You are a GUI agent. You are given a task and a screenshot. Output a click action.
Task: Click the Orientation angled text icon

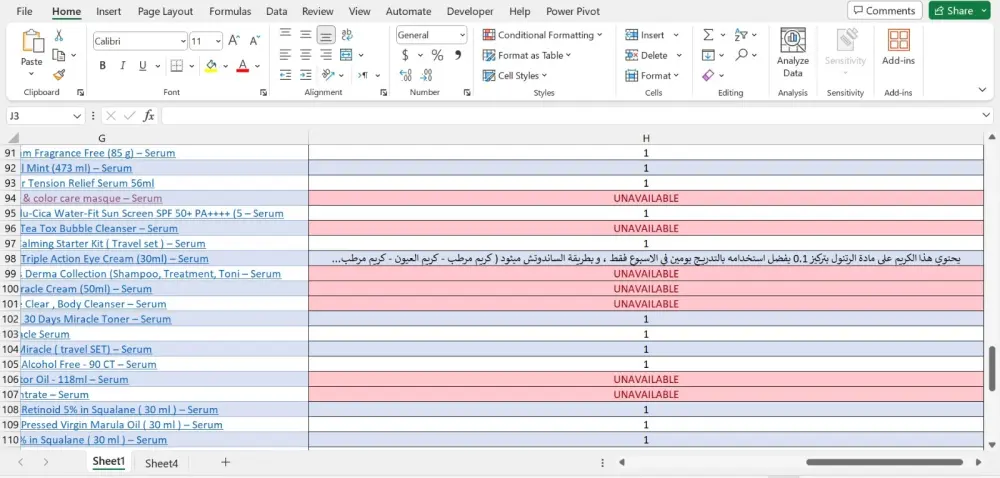point(328,75)
